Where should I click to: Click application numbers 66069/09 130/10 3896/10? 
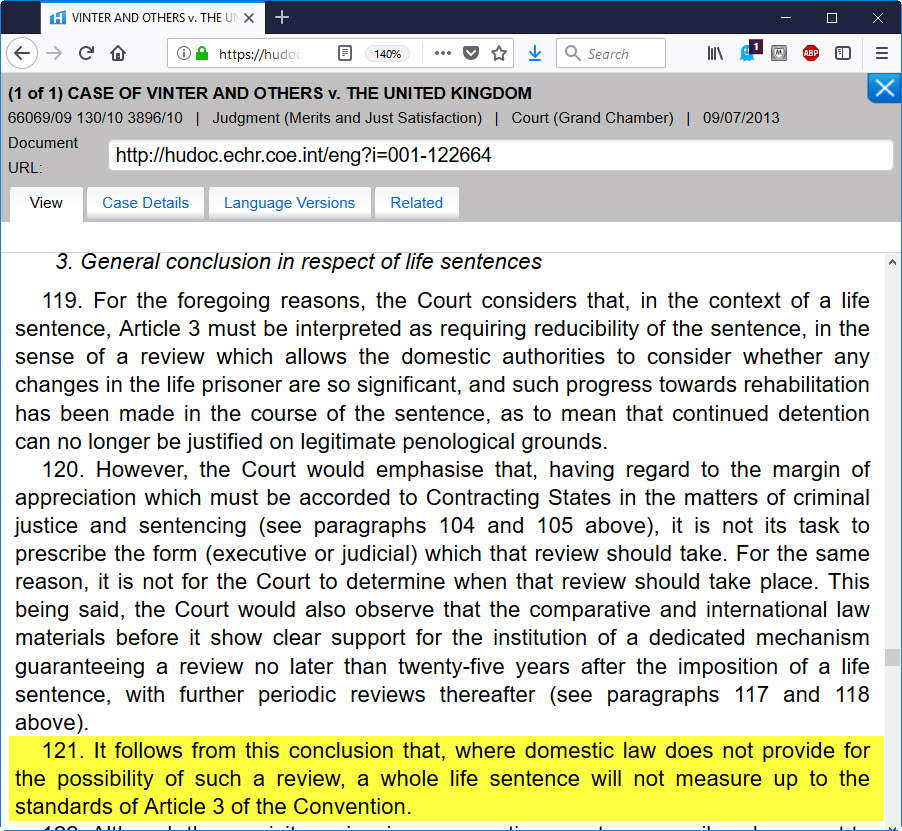point(95,118)
